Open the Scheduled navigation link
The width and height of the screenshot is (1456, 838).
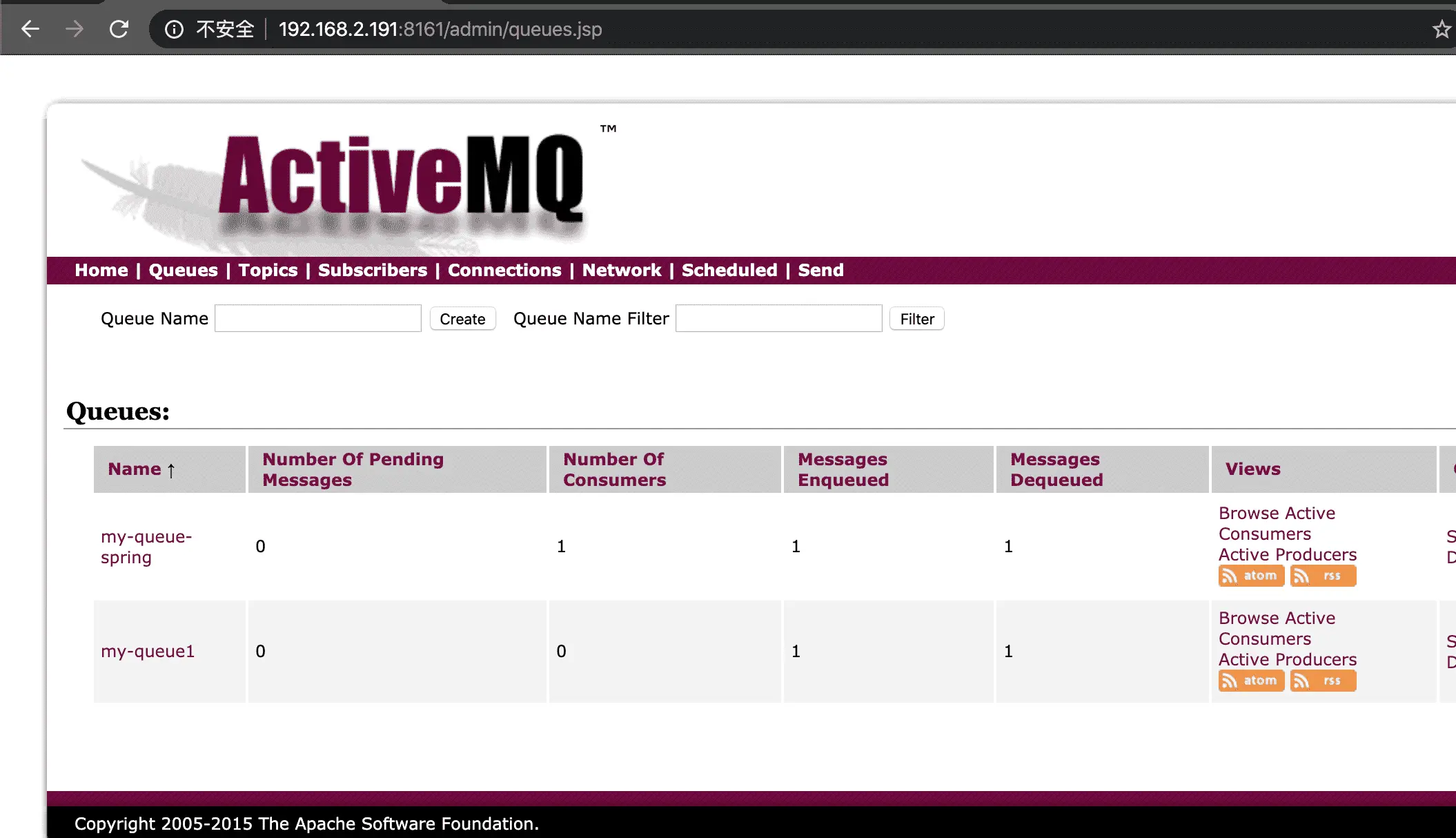[x=729, y=270]
